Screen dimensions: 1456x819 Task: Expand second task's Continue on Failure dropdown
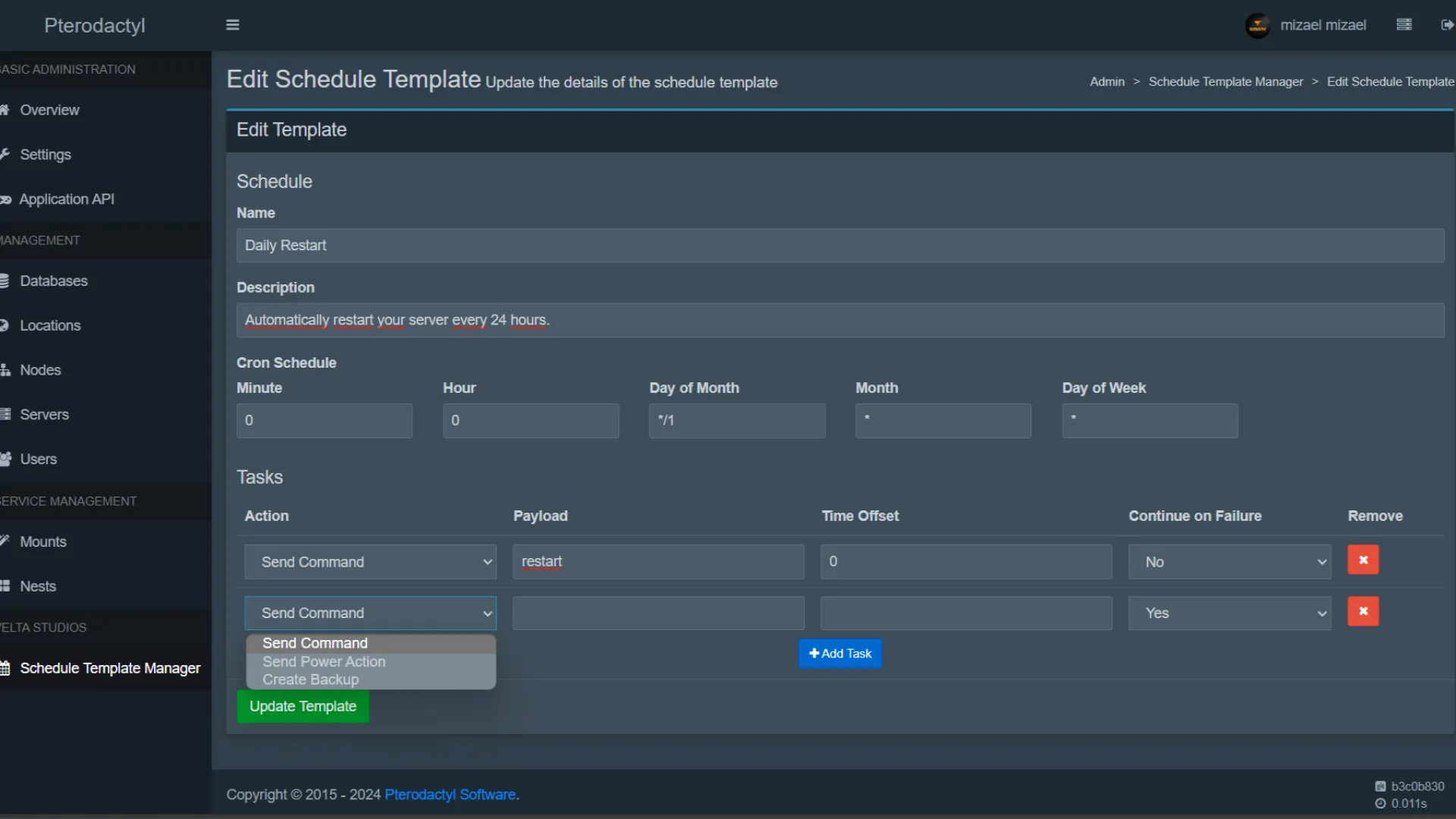tap(1229, 613)
